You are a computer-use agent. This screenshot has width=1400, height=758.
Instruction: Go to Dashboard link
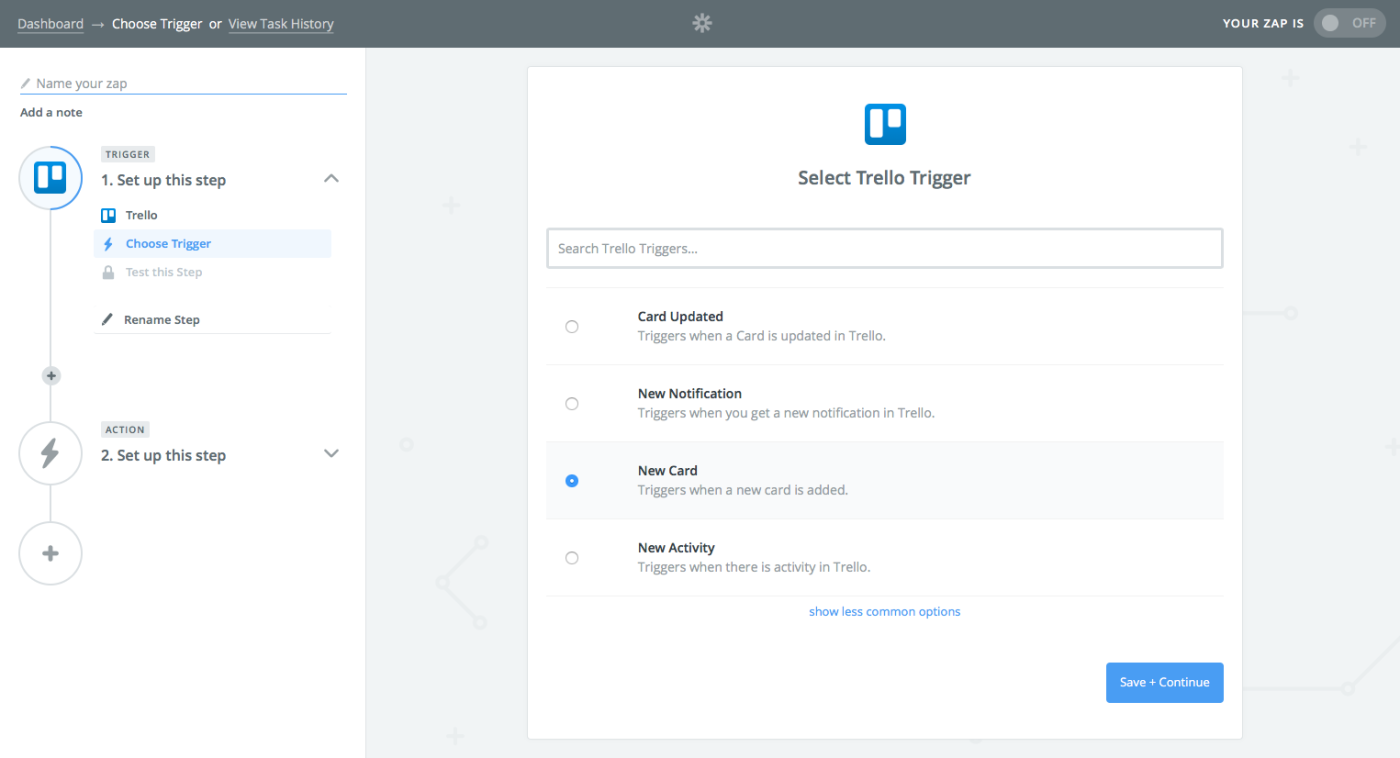[x=50, y=24]
